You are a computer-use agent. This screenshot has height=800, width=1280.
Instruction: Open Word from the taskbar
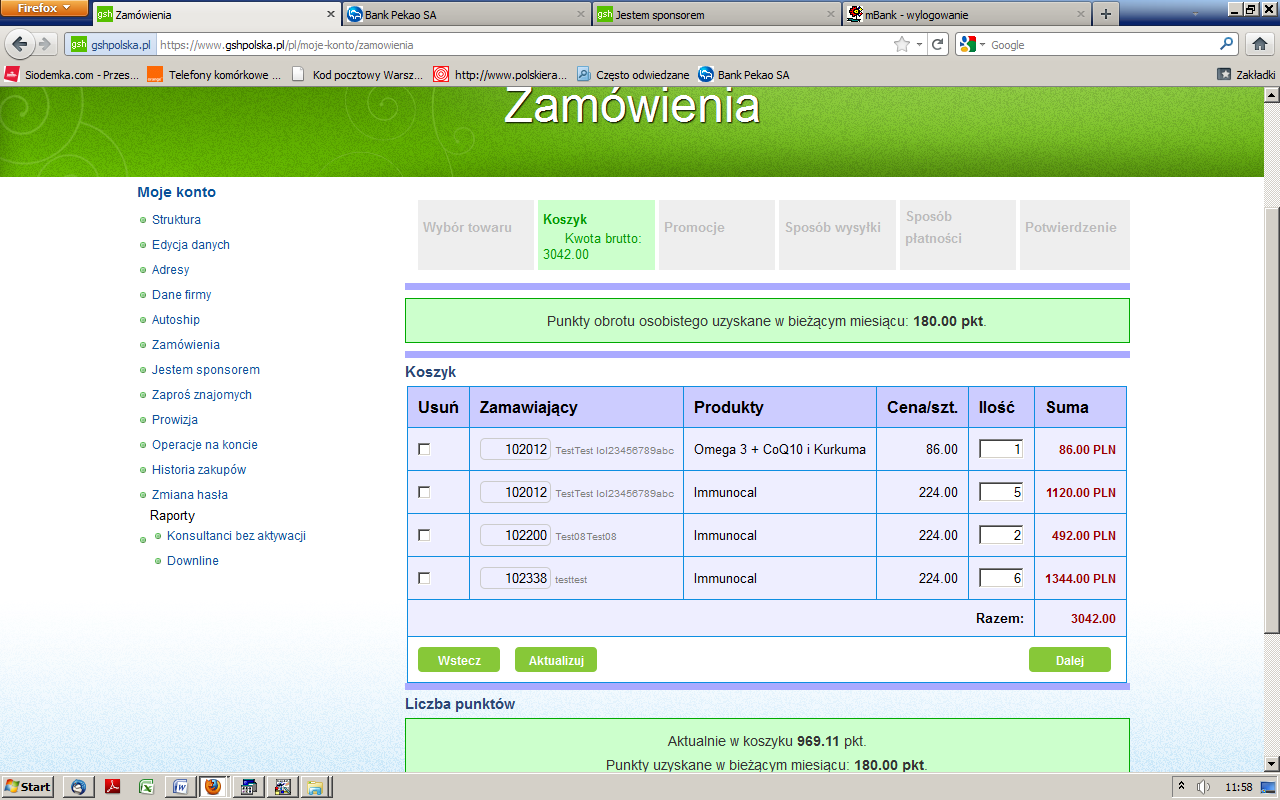pos(179,787)
